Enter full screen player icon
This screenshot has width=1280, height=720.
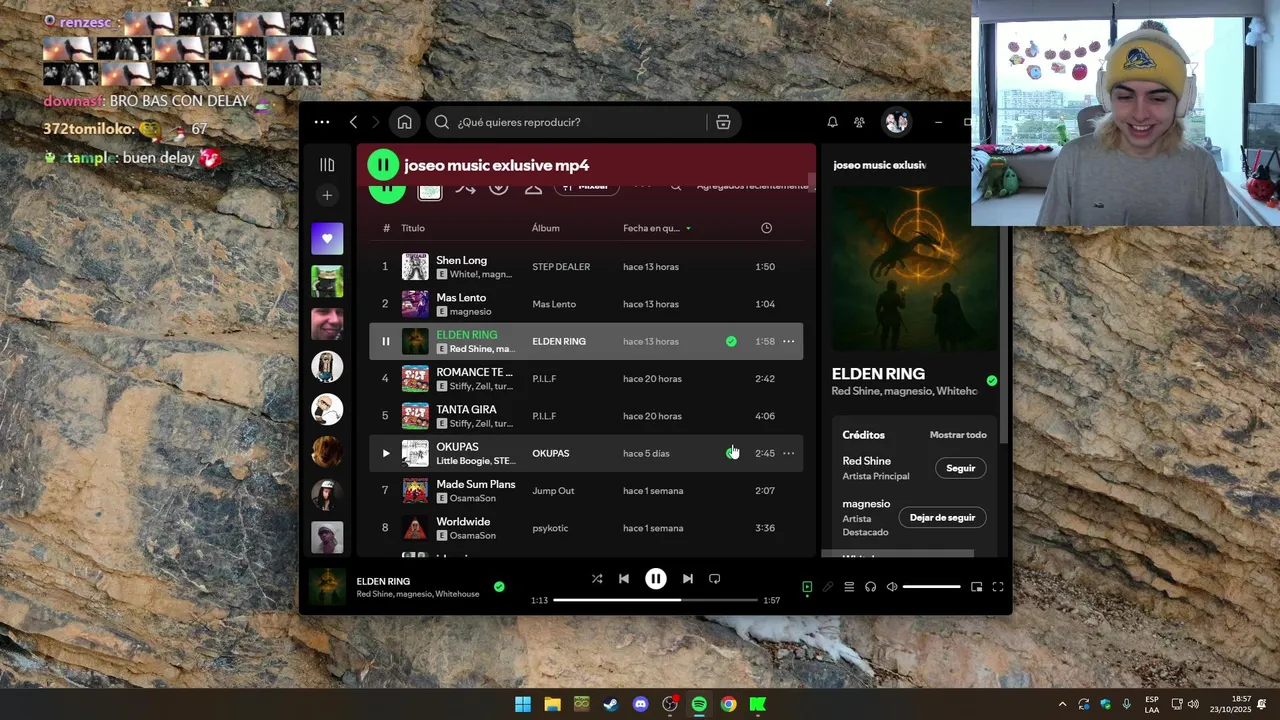pyautogui.click(x=998, y=587)
